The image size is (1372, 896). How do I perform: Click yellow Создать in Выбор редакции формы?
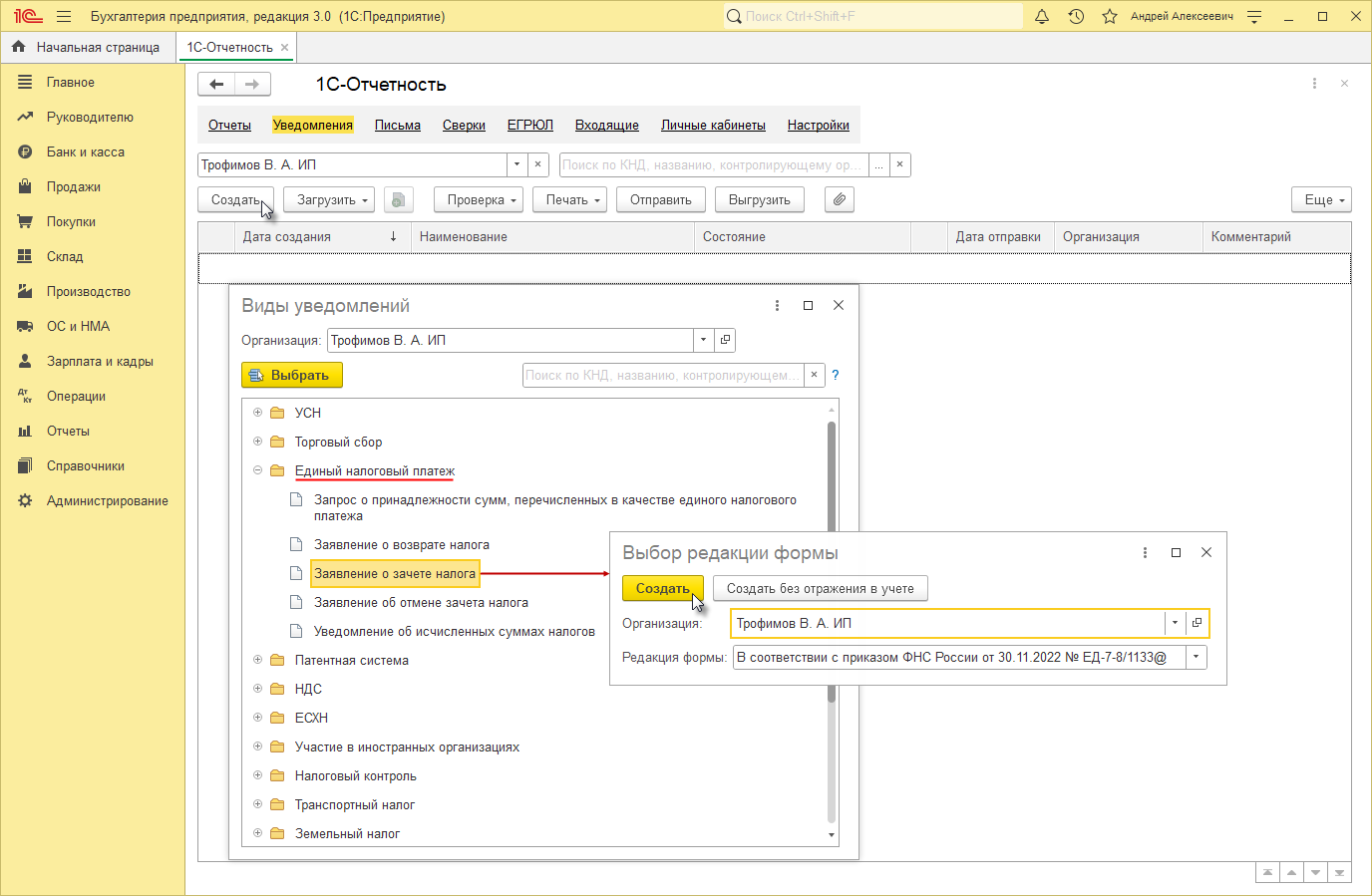point(663,589)
